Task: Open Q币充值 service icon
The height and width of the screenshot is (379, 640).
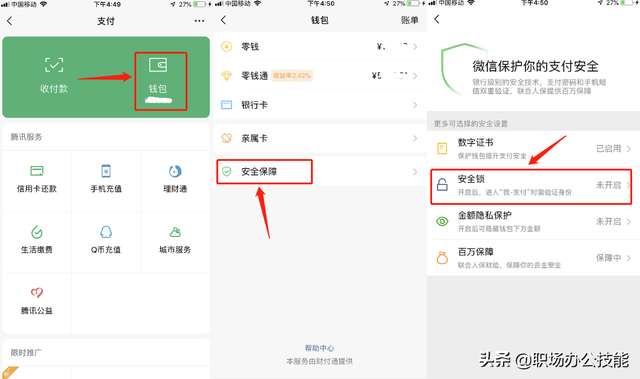Action: click(106, 232)
